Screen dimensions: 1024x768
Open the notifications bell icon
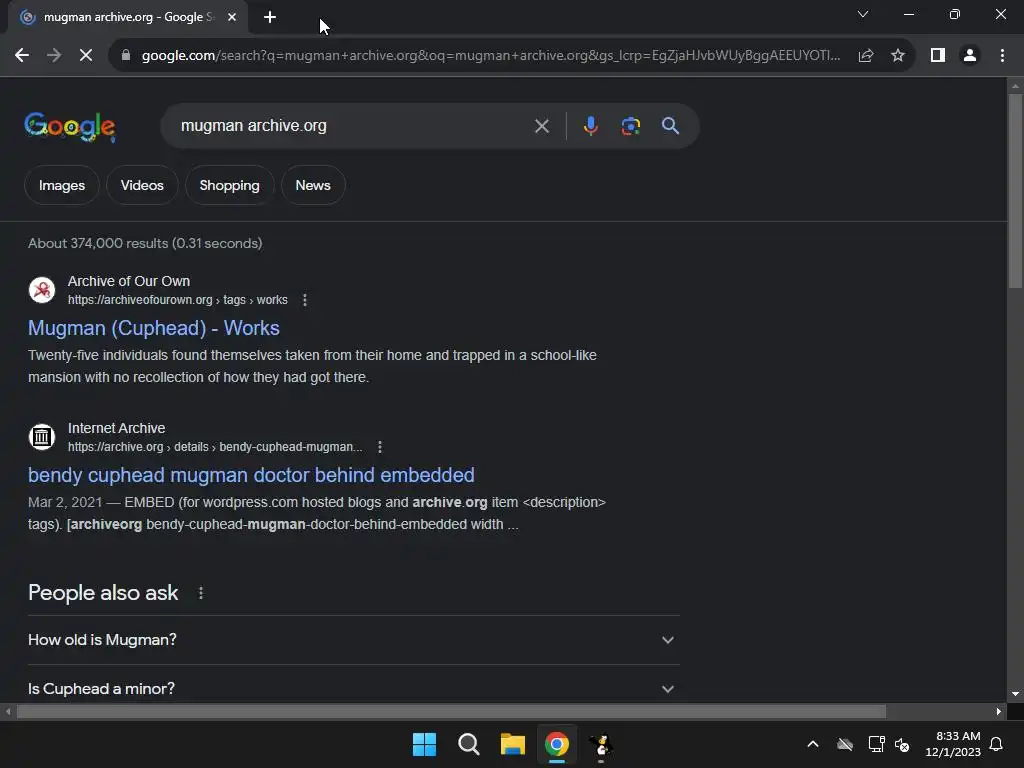[996, 744]
